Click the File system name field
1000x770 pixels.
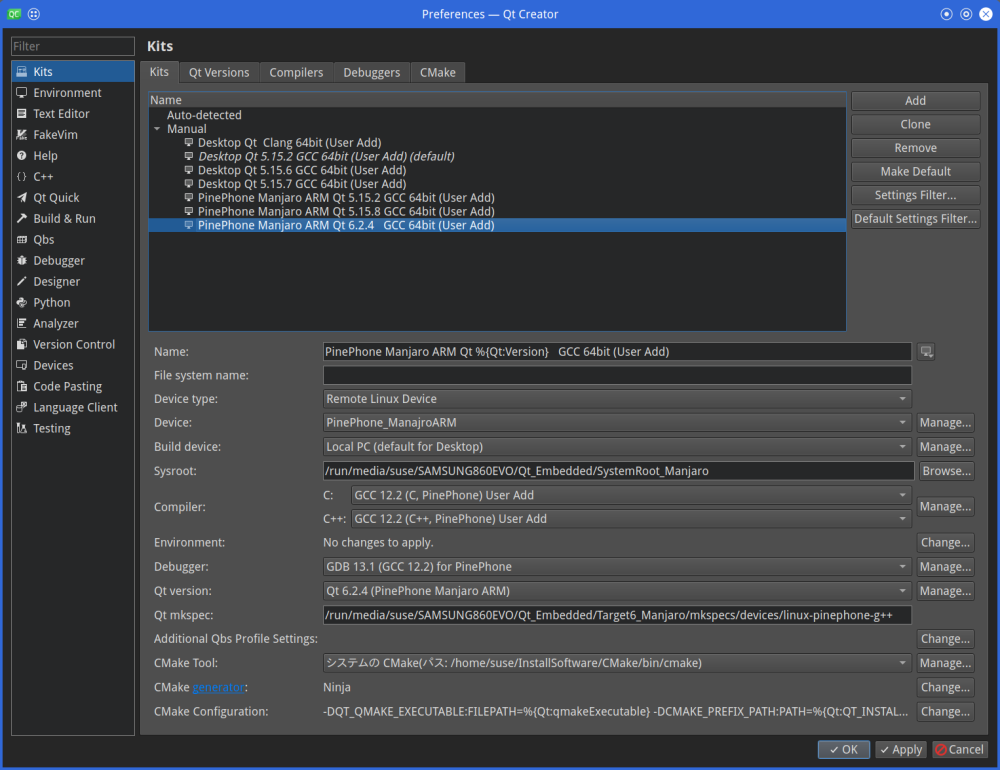[x=617, y=375]
